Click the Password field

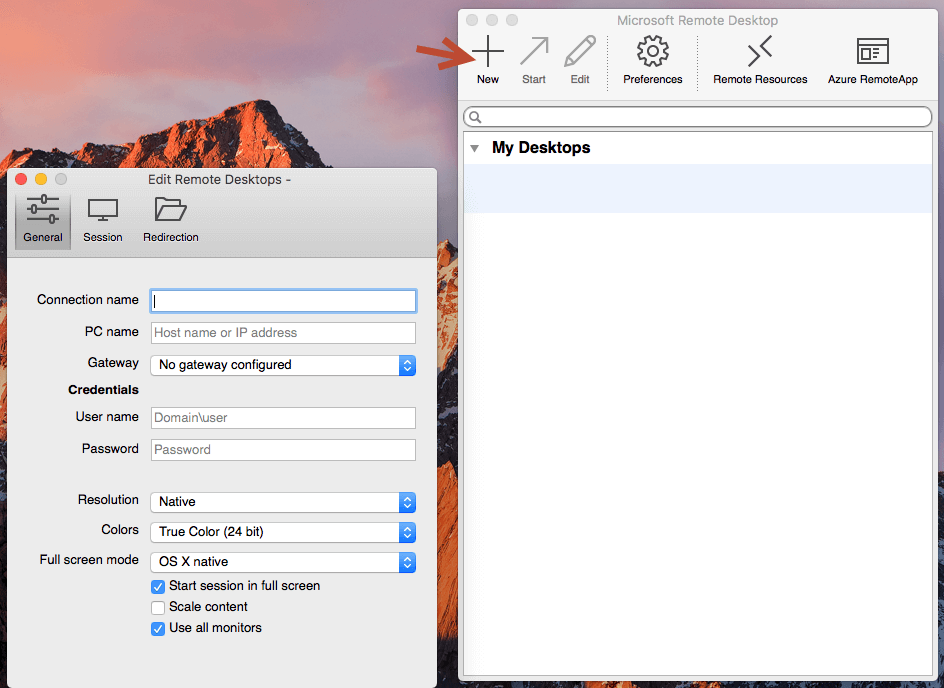tap(283, 450)
